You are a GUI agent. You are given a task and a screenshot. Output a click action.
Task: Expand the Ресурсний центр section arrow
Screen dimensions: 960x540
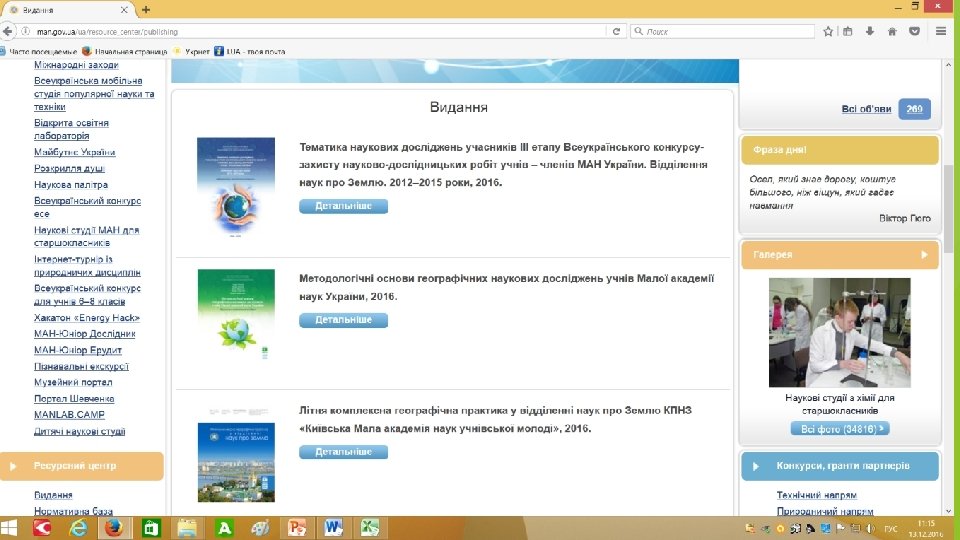(13, 466)
